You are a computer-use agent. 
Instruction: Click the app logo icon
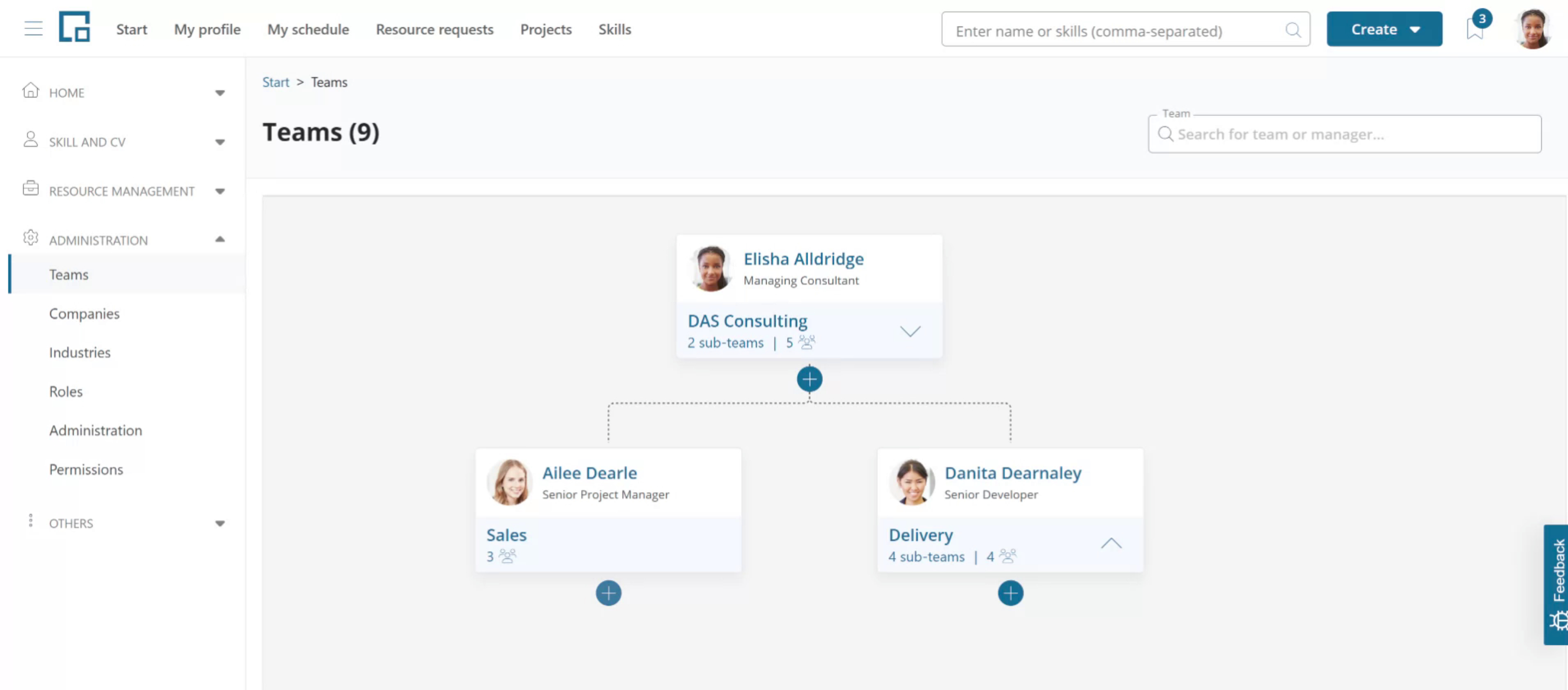point(74,27)
